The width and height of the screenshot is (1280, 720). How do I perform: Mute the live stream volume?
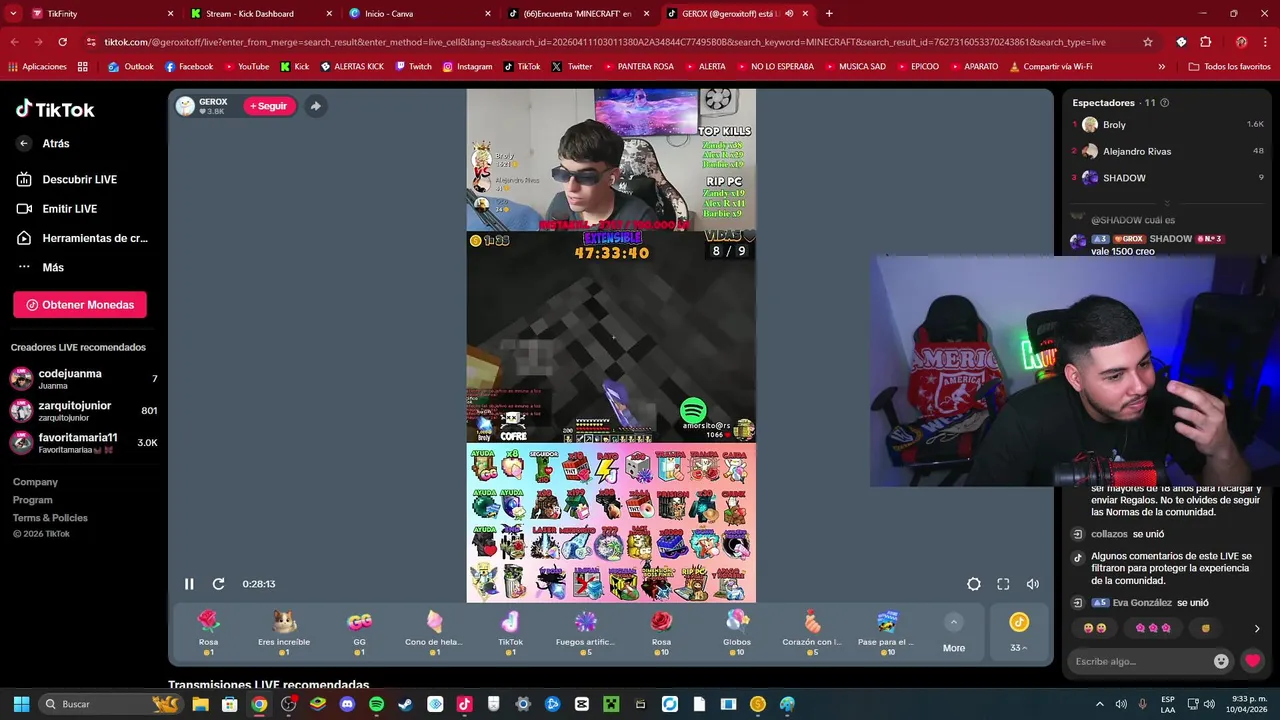tap(1033, 584)
